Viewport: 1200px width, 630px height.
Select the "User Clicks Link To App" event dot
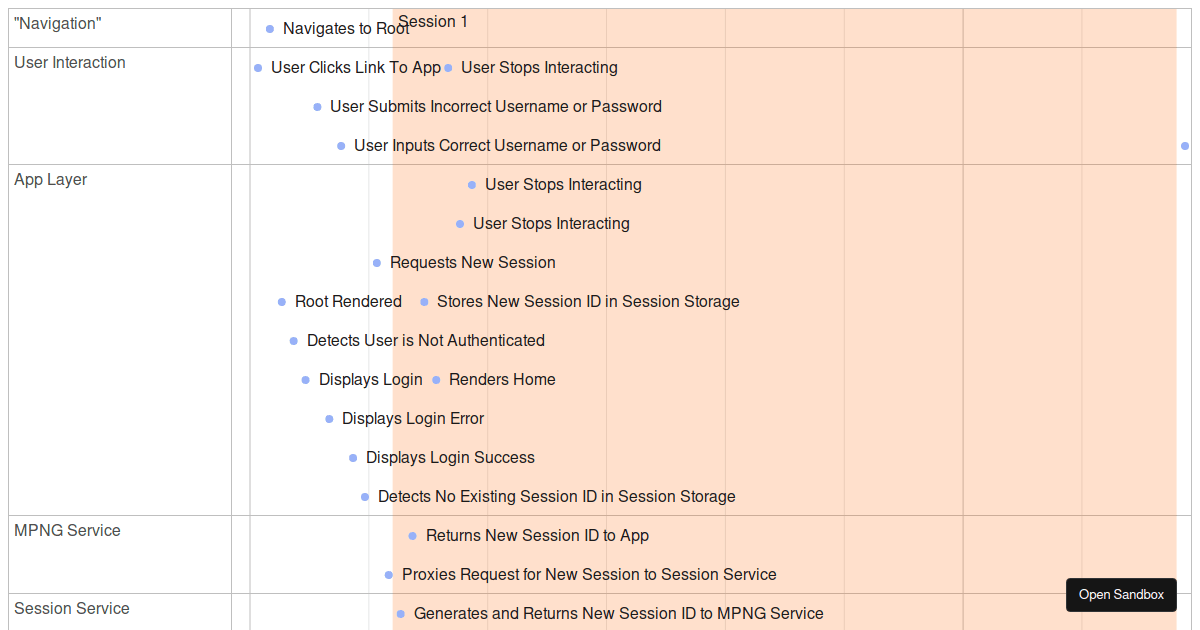coord(258,68)
